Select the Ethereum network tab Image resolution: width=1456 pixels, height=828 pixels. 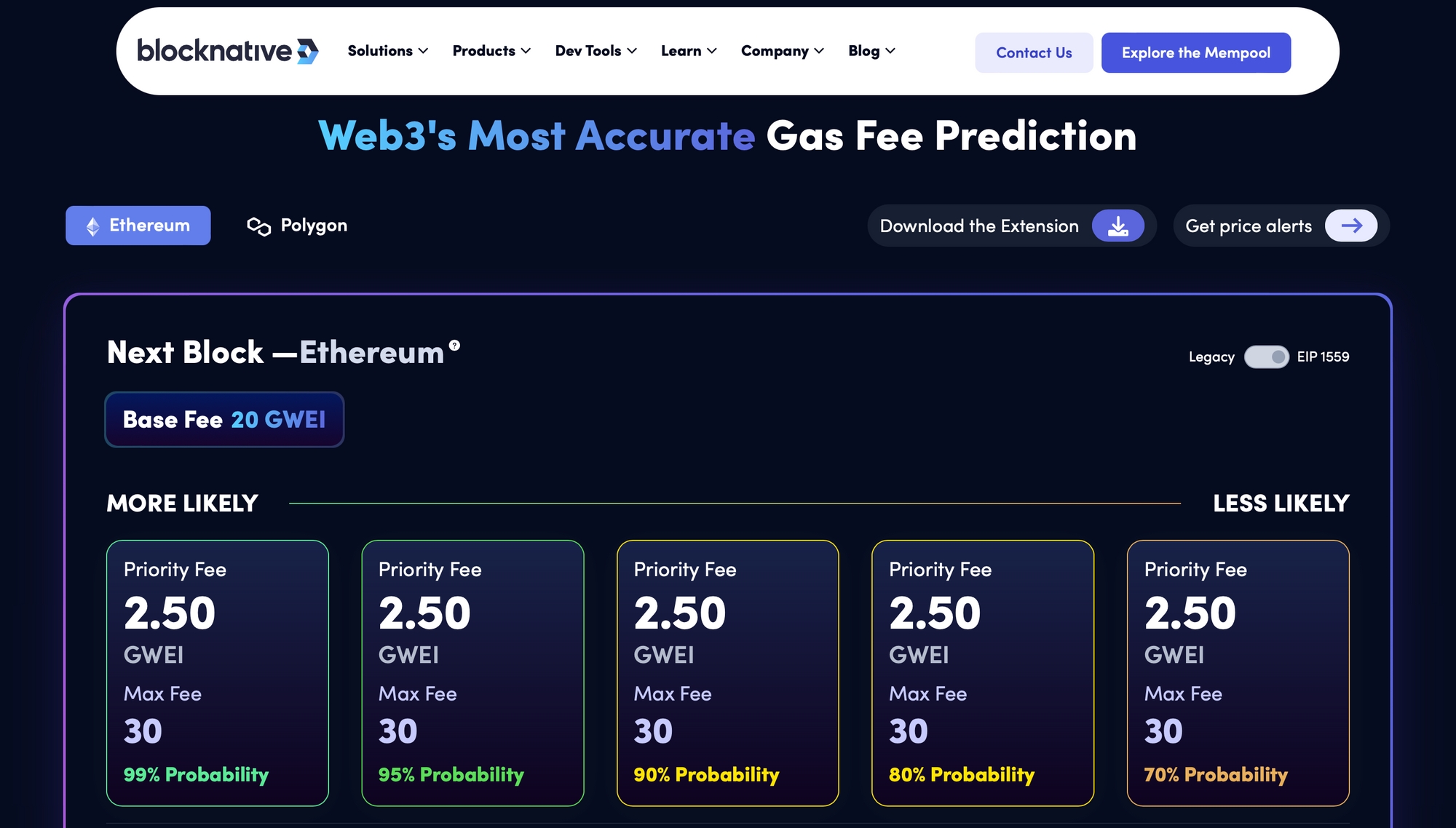click(138, 226)
